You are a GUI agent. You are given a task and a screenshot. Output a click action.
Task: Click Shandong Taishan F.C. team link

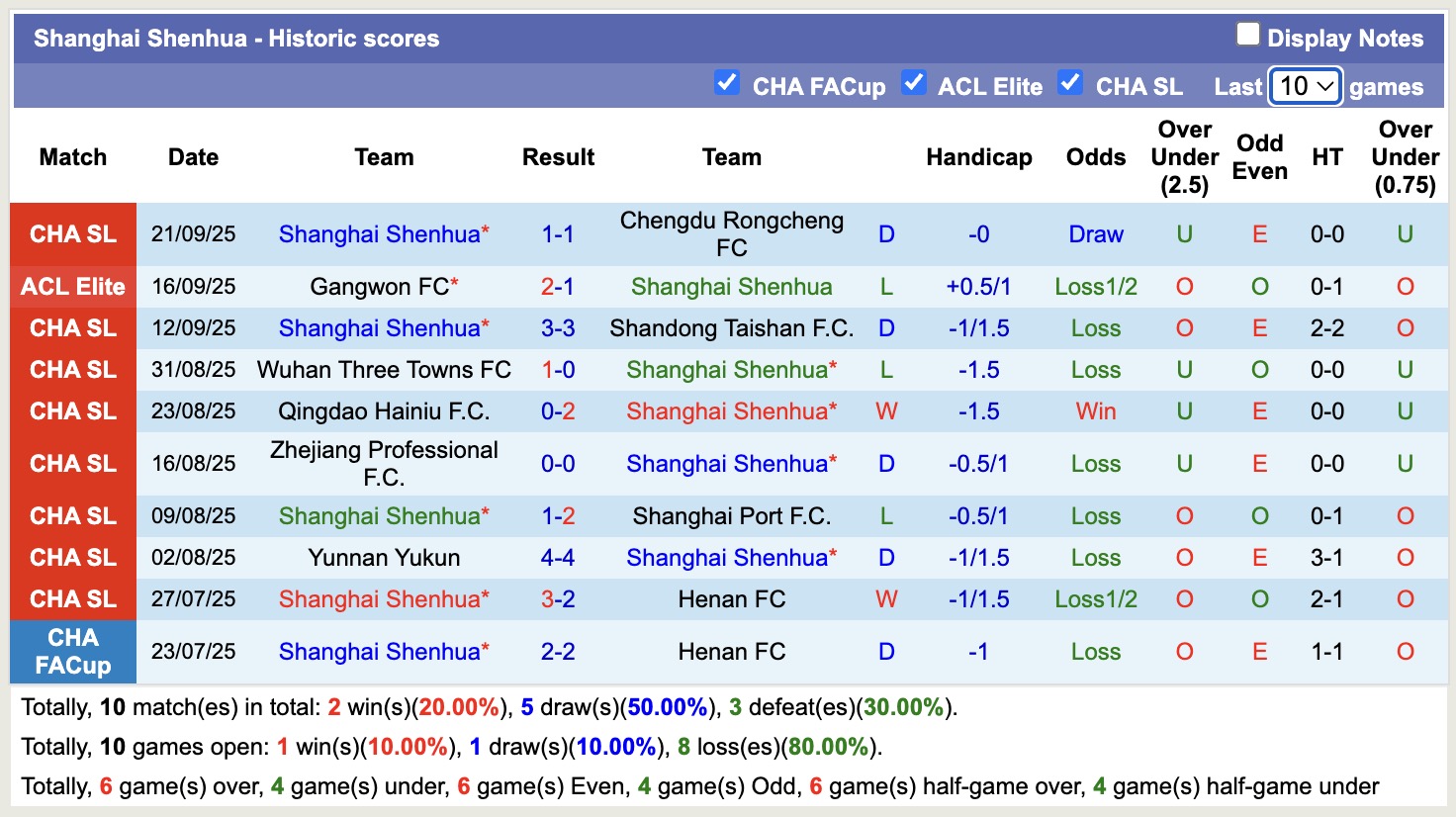(x=731, y=327)
